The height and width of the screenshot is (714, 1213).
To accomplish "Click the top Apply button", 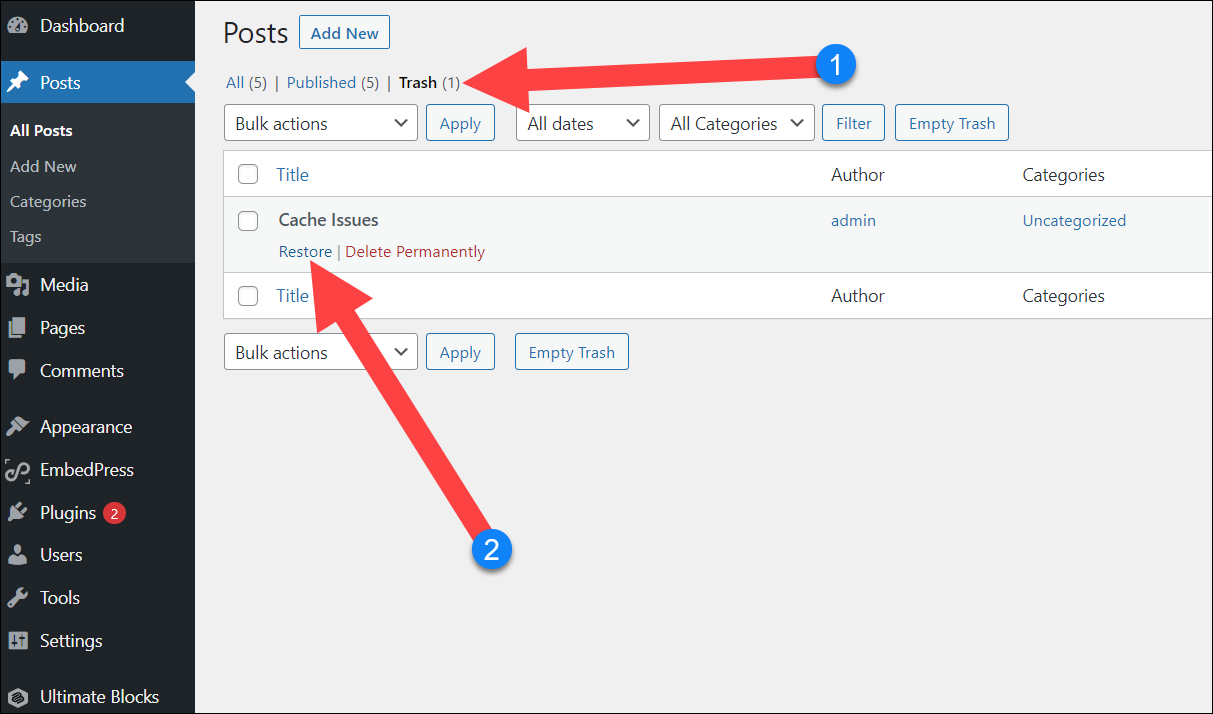I will 460,124.
